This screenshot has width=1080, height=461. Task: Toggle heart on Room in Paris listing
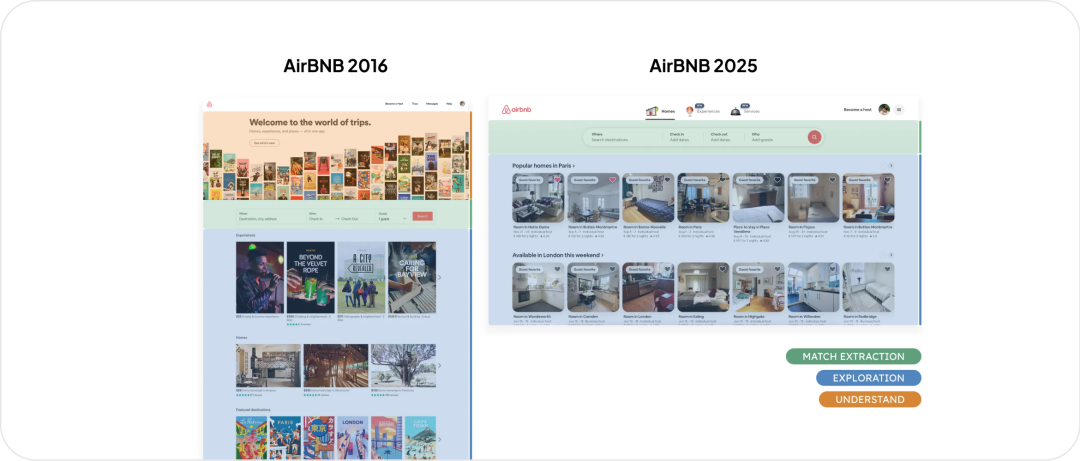pos(722,180)
